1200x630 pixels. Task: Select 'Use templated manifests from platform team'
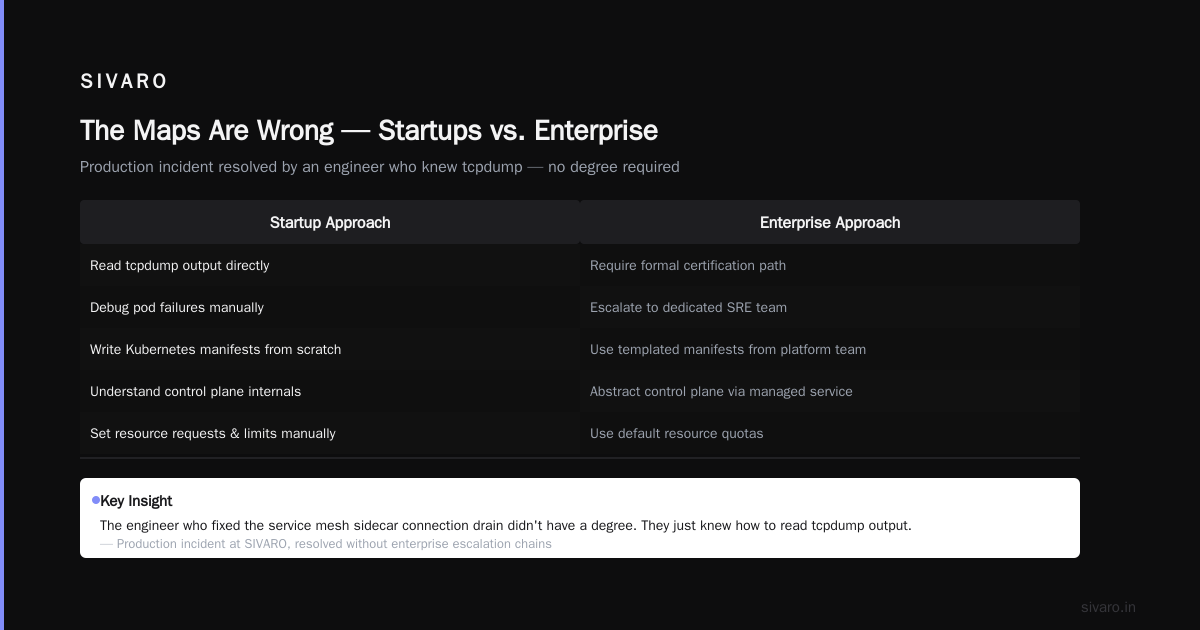click(x=830, y=349)
